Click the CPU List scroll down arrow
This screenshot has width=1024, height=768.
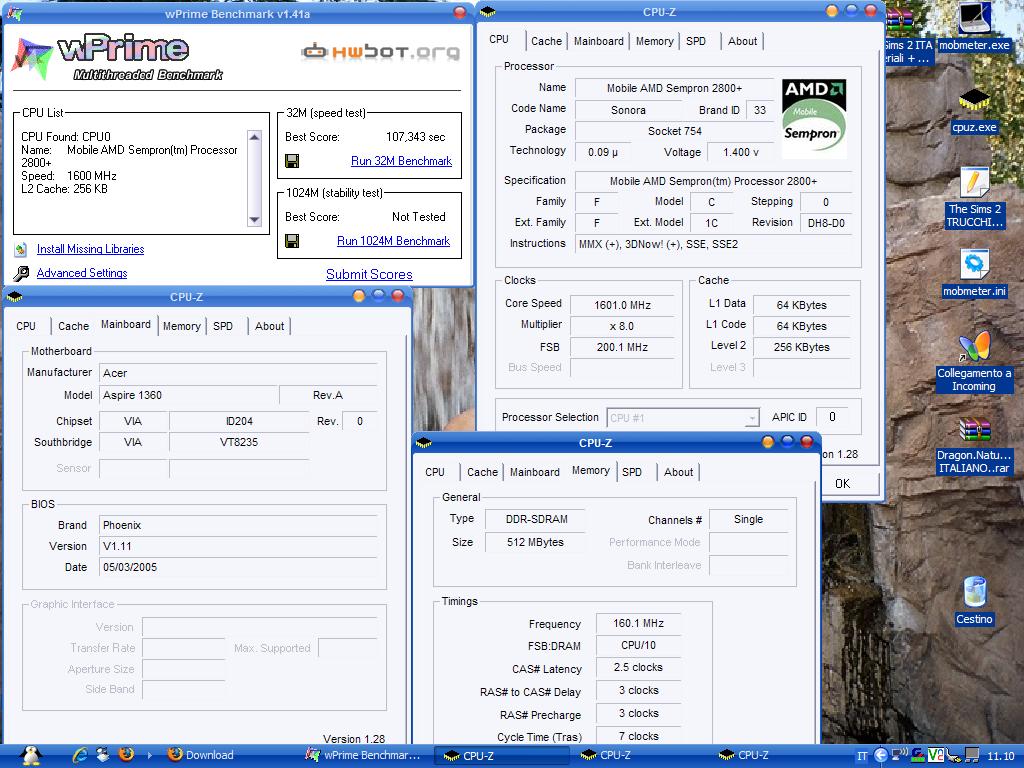tap(255, 220)
